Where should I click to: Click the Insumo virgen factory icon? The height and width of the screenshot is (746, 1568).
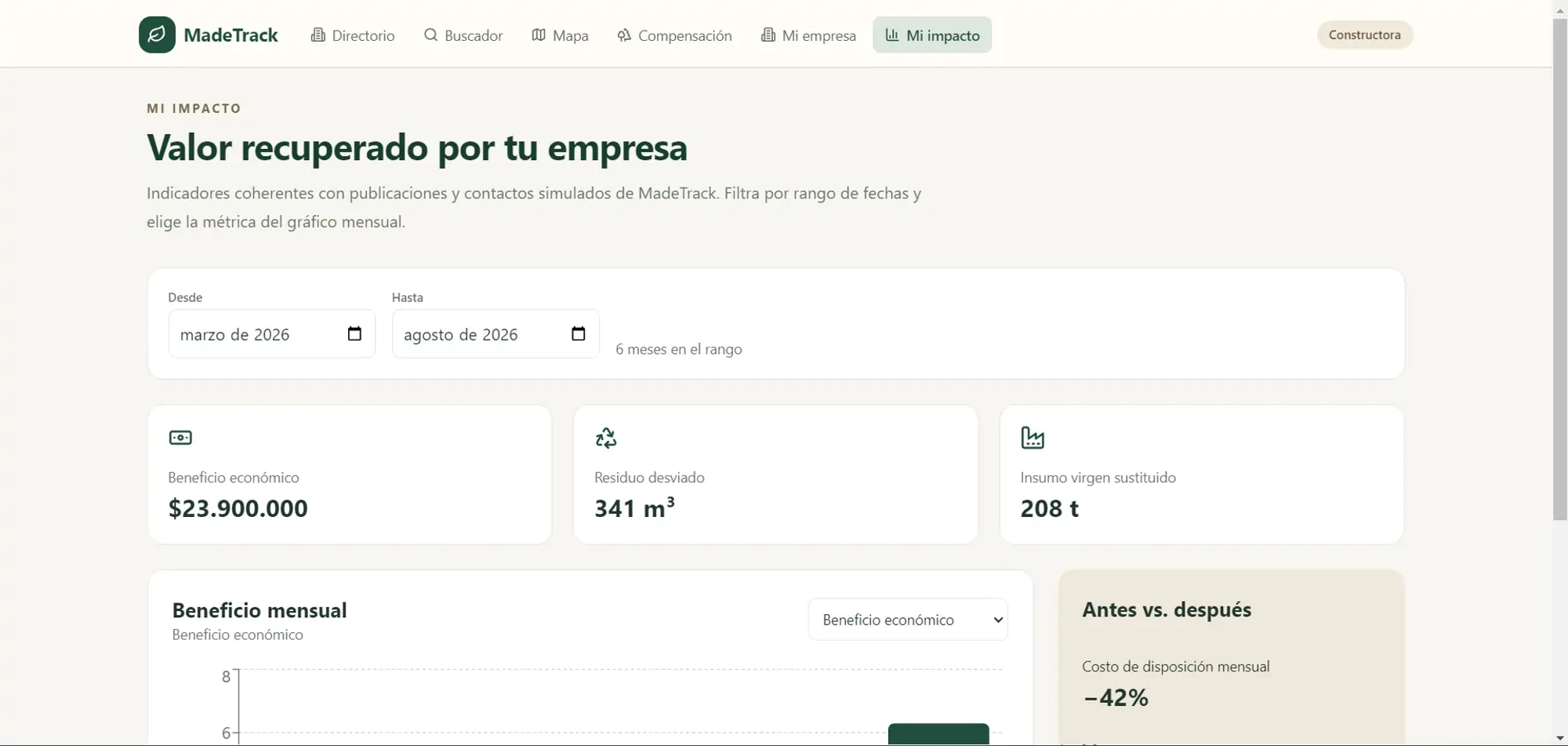(x=1033, y=438)
